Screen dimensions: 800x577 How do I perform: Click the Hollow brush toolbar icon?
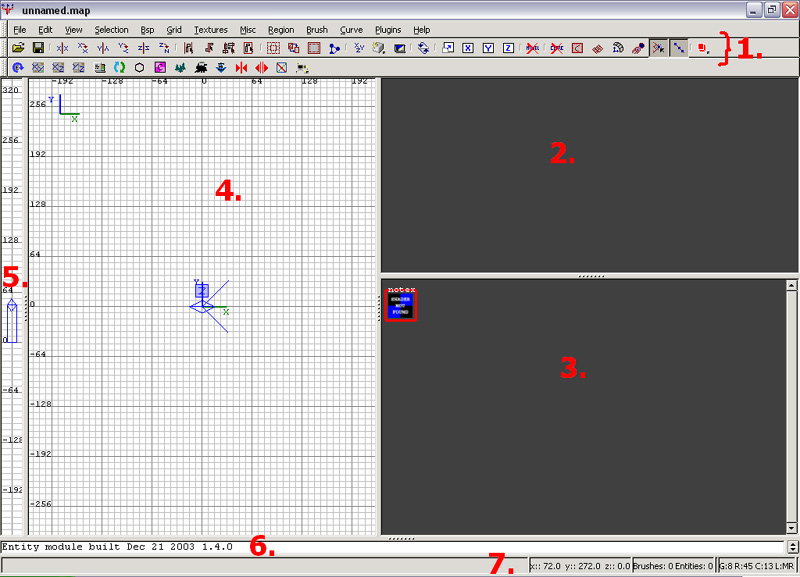coord(314,48)
